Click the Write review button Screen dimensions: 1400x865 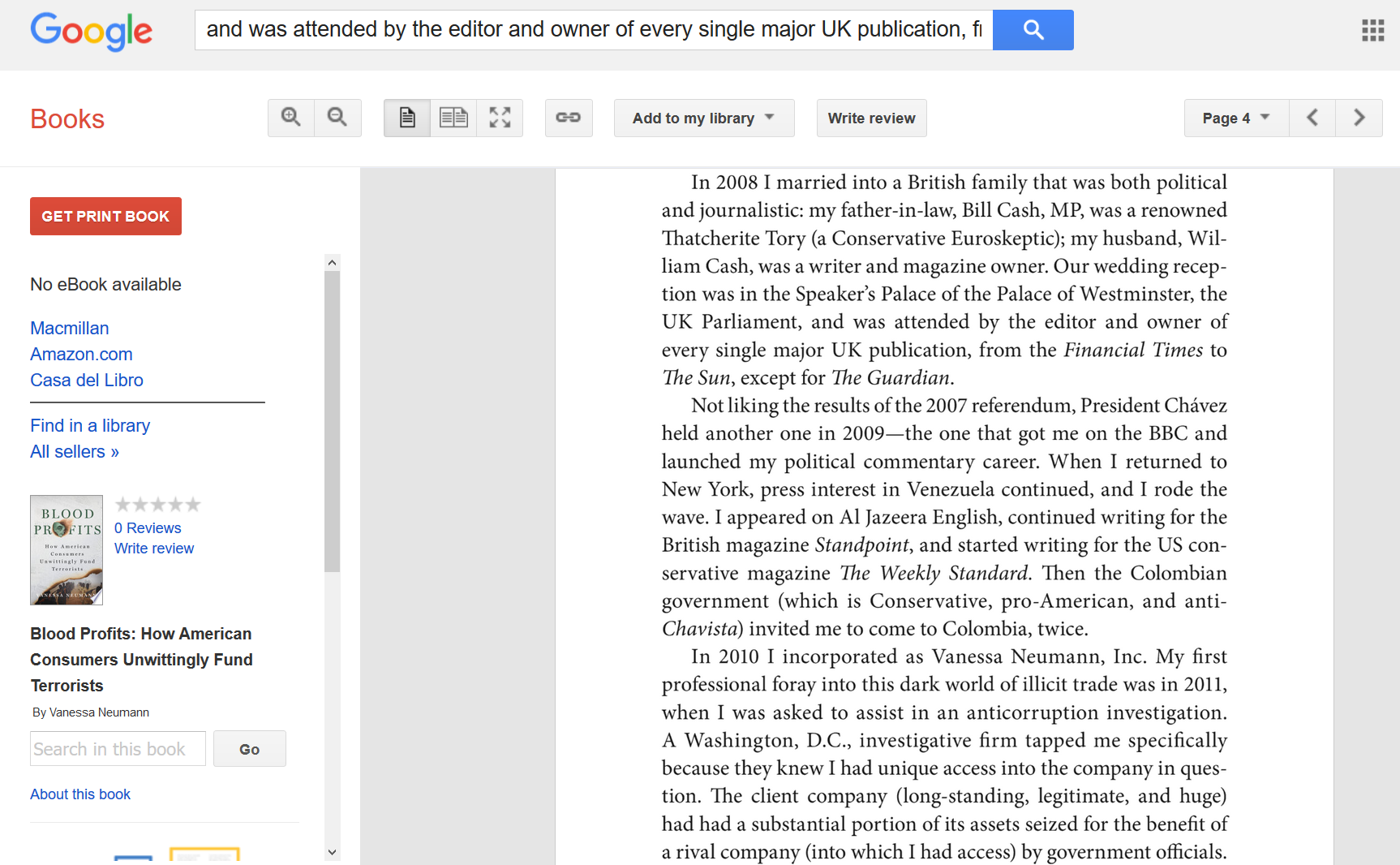[x=871, y=118]
